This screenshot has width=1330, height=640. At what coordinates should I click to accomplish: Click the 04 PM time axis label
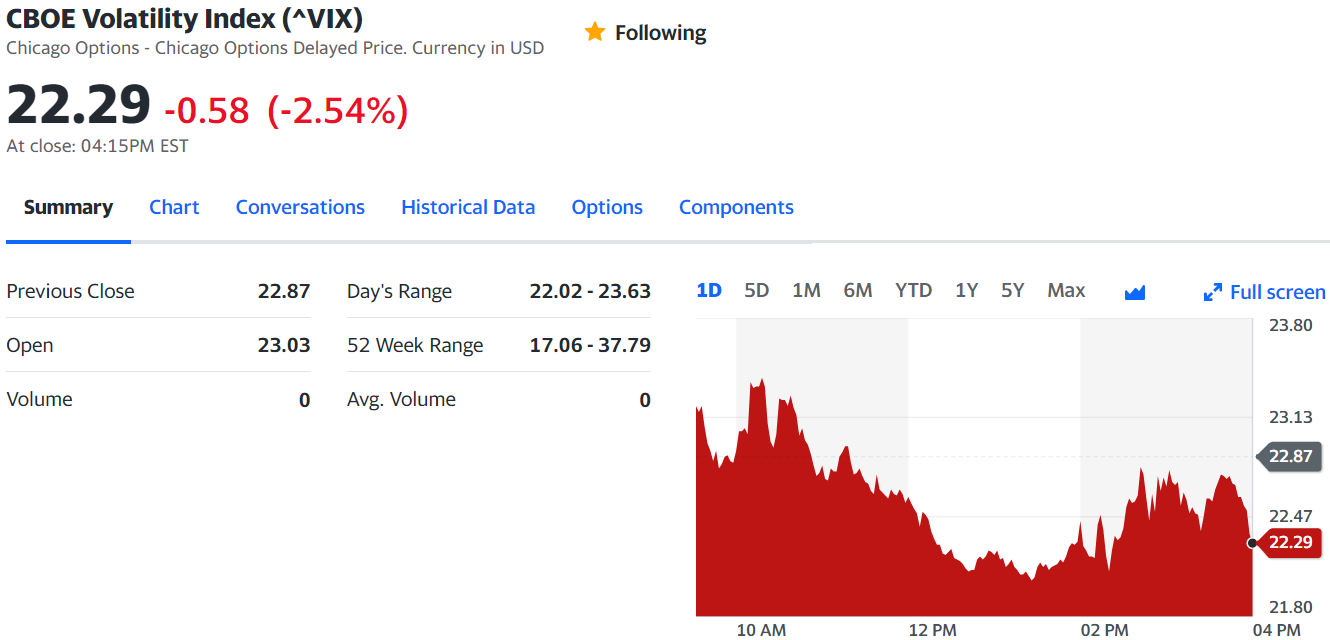tap(1276, 630)
